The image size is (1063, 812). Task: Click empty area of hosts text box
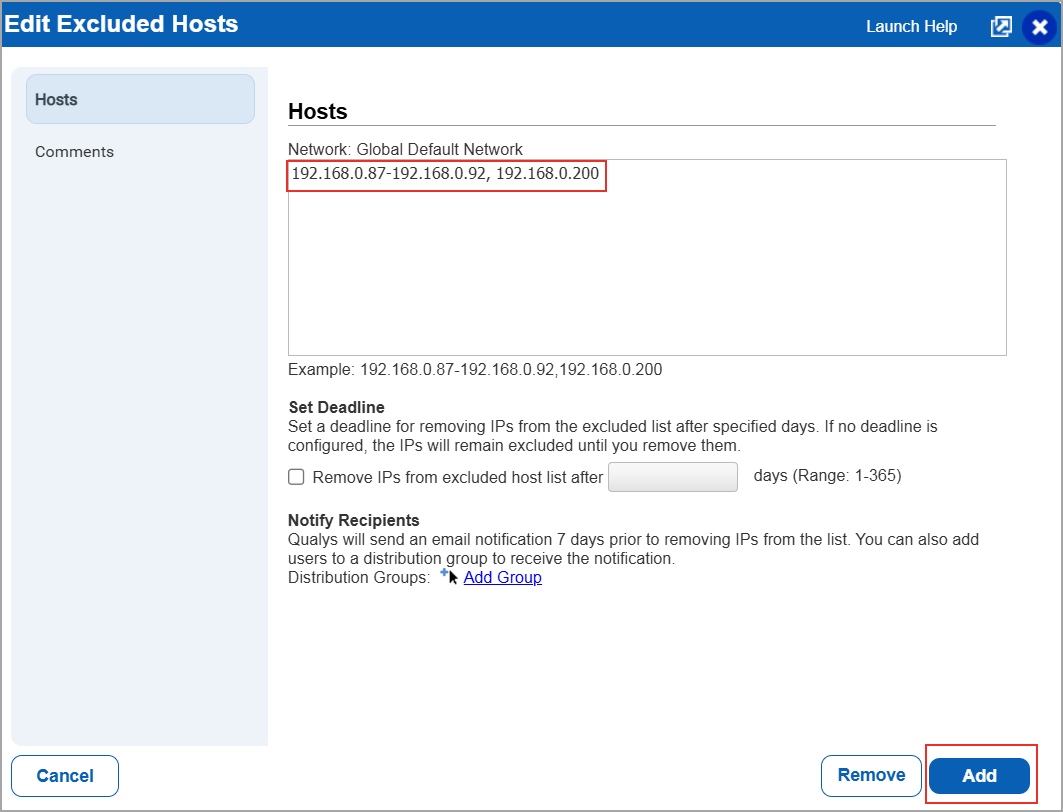(646, 280)
